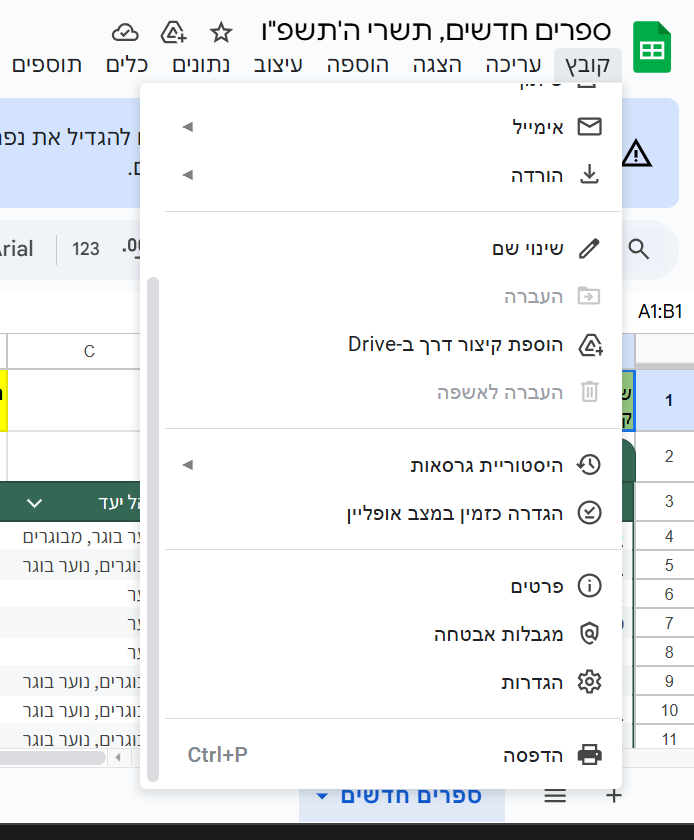Viewport: 694px width, 840px height.
Task: Click the 123 number format icon
Action: [86, 249]
